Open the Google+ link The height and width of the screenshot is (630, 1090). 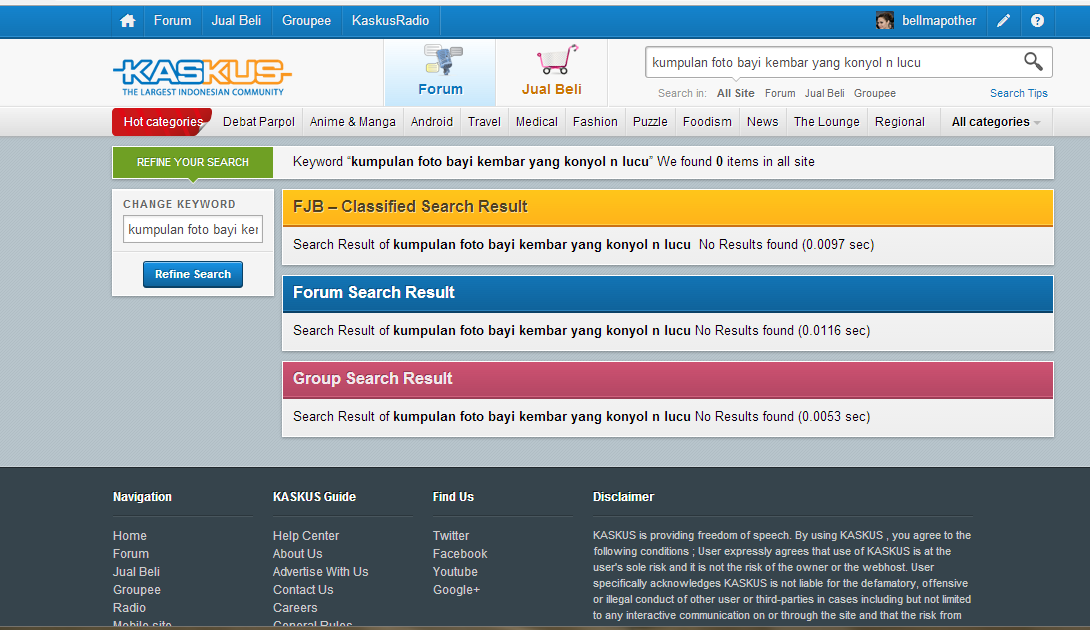[x=456, y=590]
